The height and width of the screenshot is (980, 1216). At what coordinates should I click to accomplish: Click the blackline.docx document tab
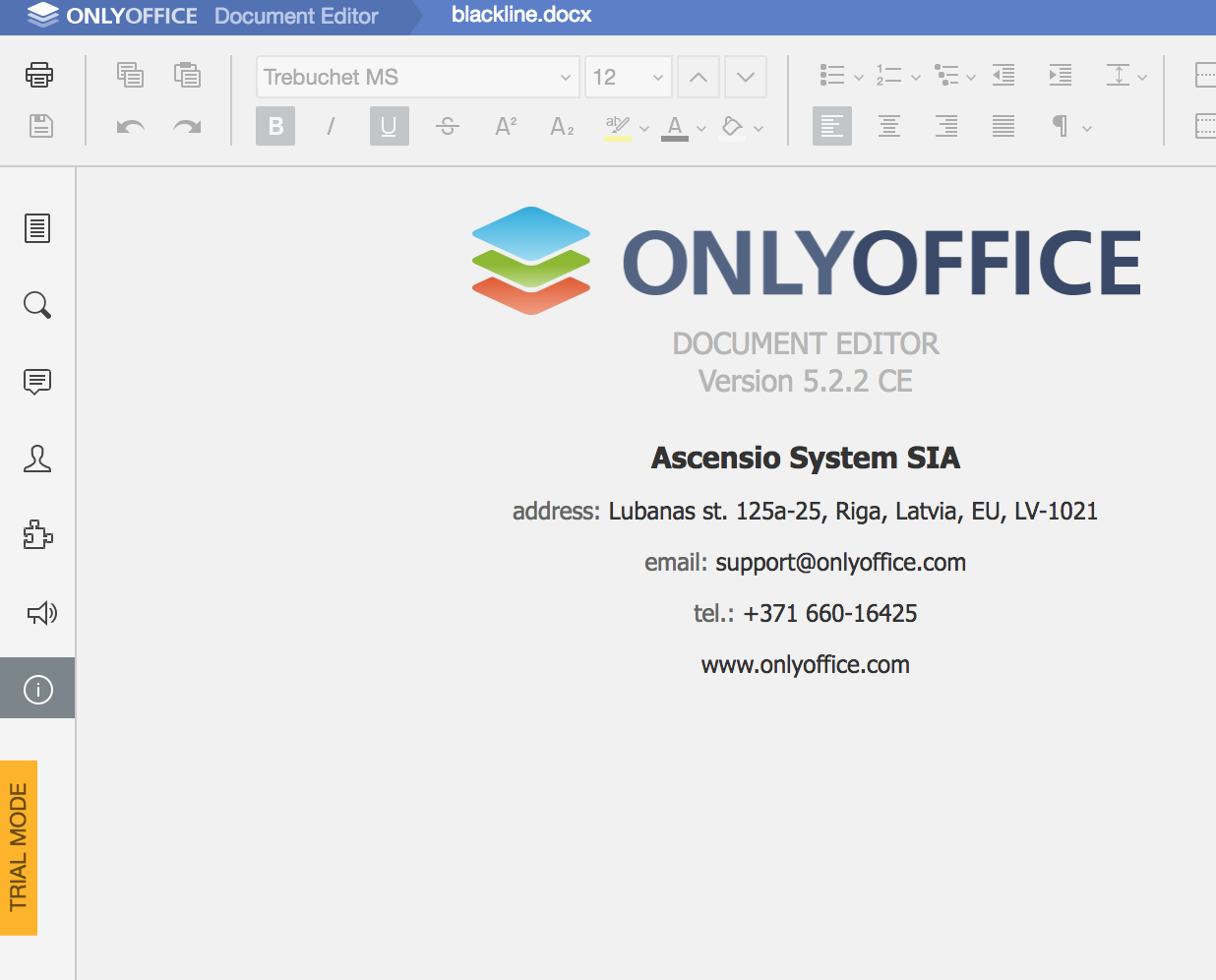pyautogui.click(x=521, y=15)
